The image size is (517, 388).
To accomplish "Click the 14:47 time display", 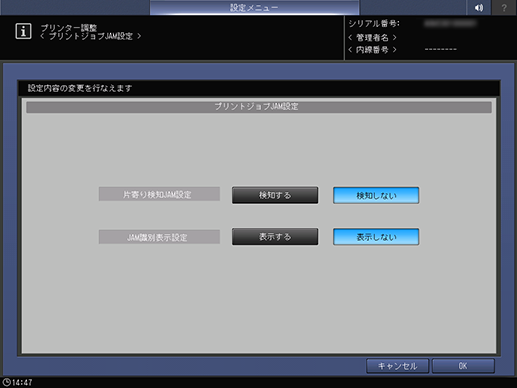I will [x=22, y=382].
